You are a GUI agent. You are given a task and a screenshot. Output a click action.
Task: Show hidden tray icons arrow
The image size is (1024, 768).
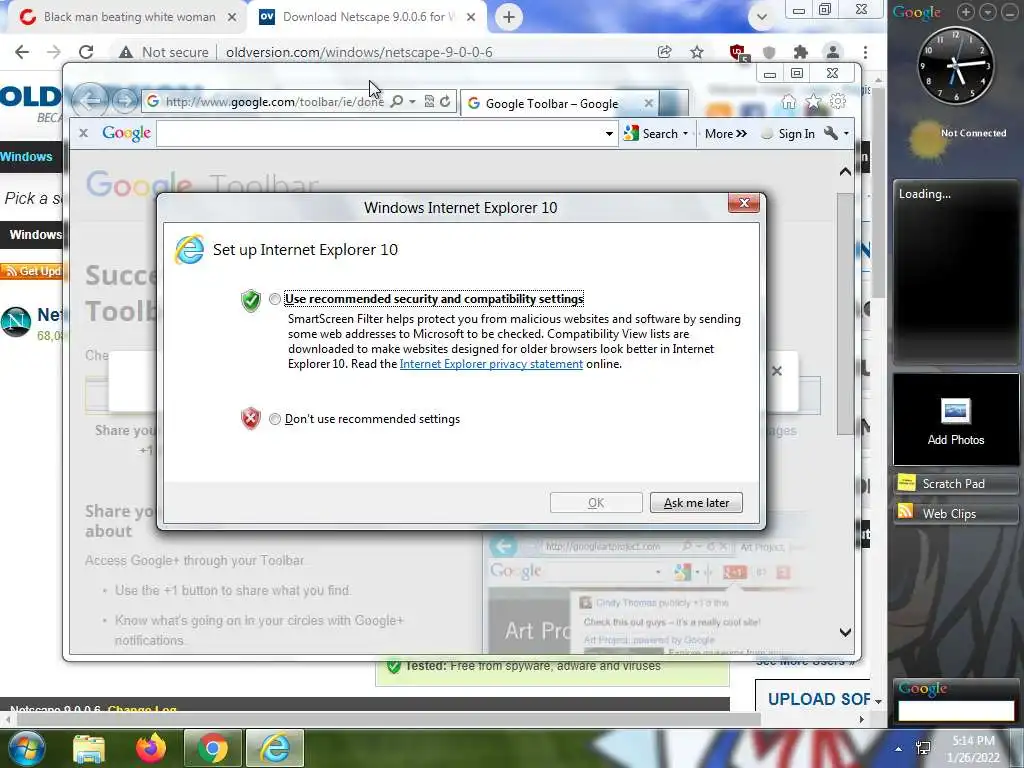899,748
